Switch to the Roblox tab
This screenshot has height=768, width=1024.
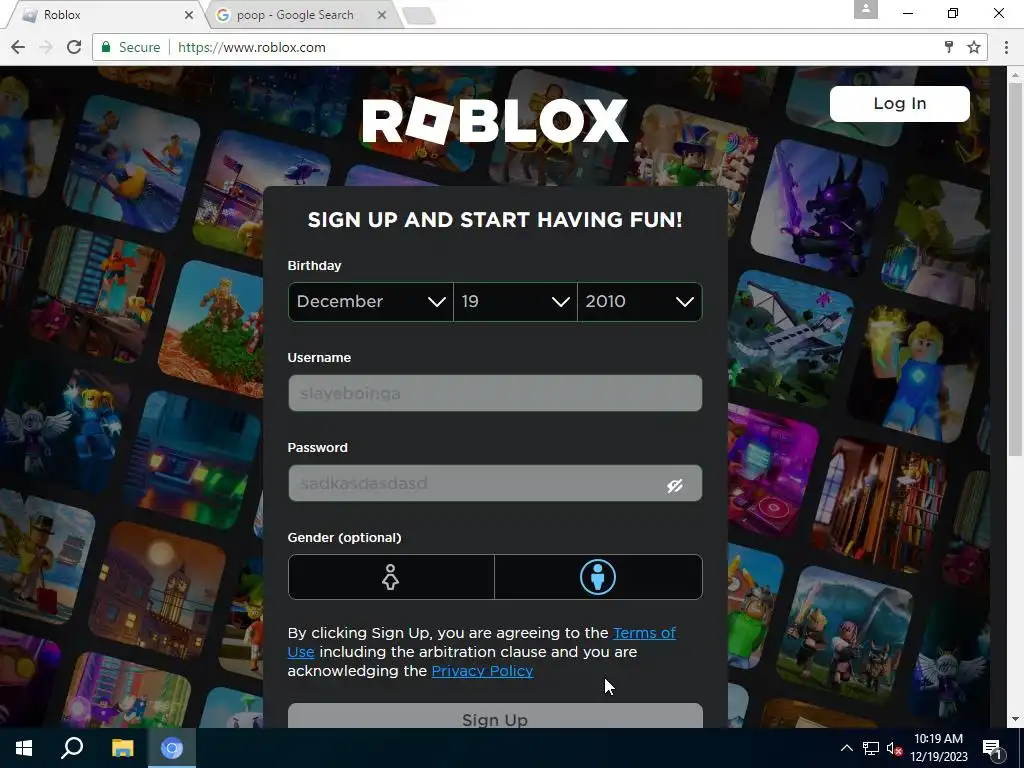(x=104, y=15)
